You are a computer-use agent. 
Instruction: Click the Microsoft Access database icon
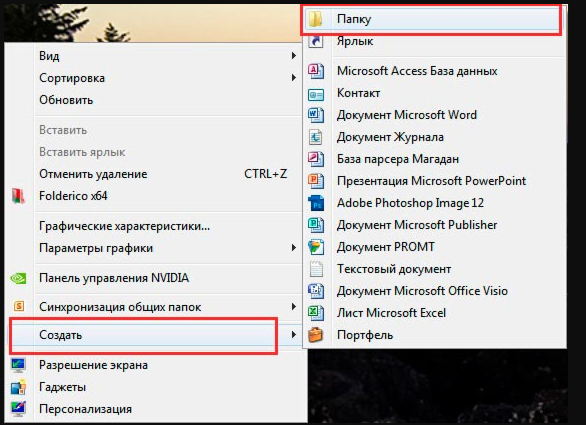click(x=316, y=71)
